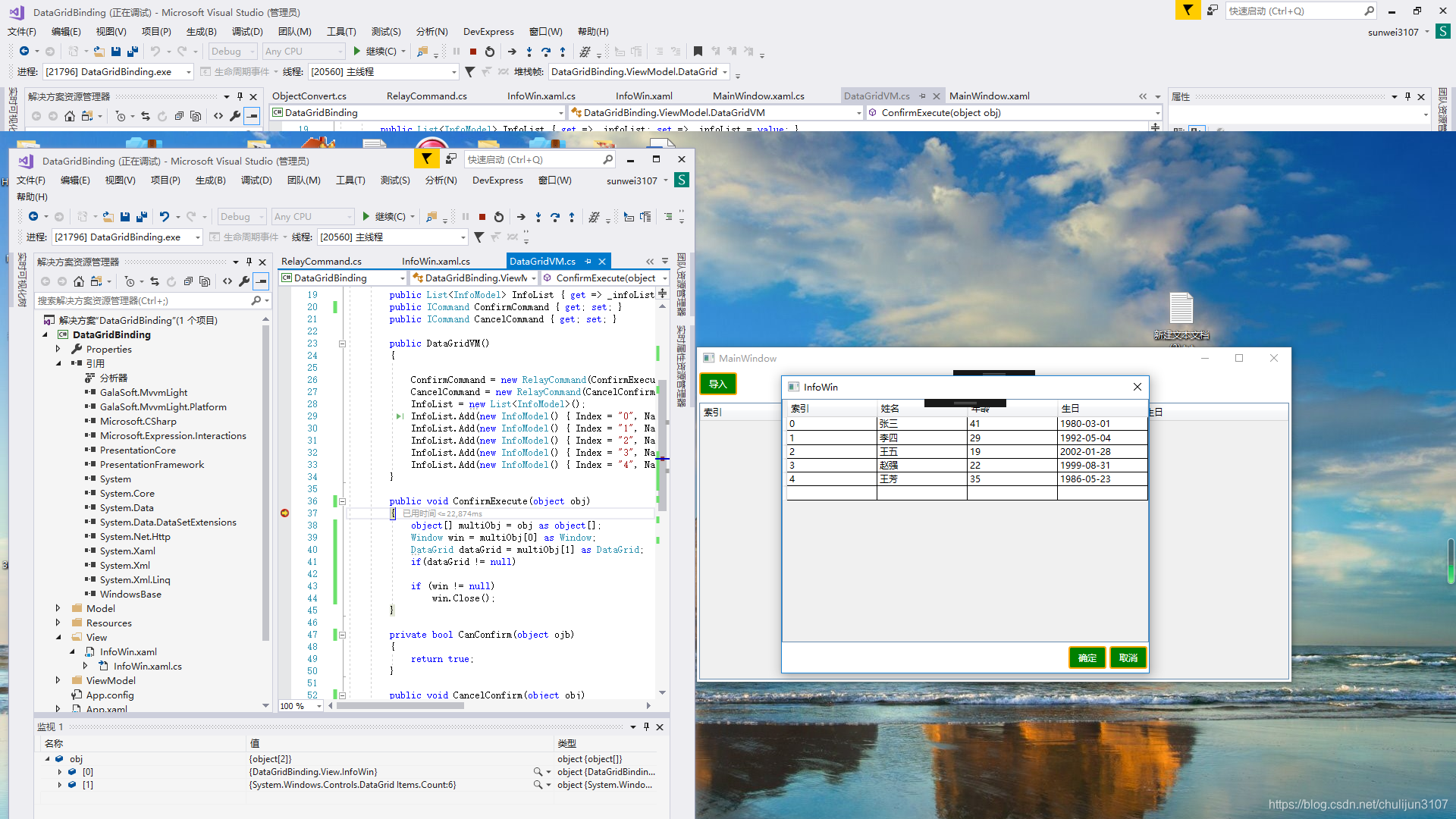Open the 帮助(H) menu in the front window
Image resolution: width=1456 pixels, height=819 pixels.
32,196
